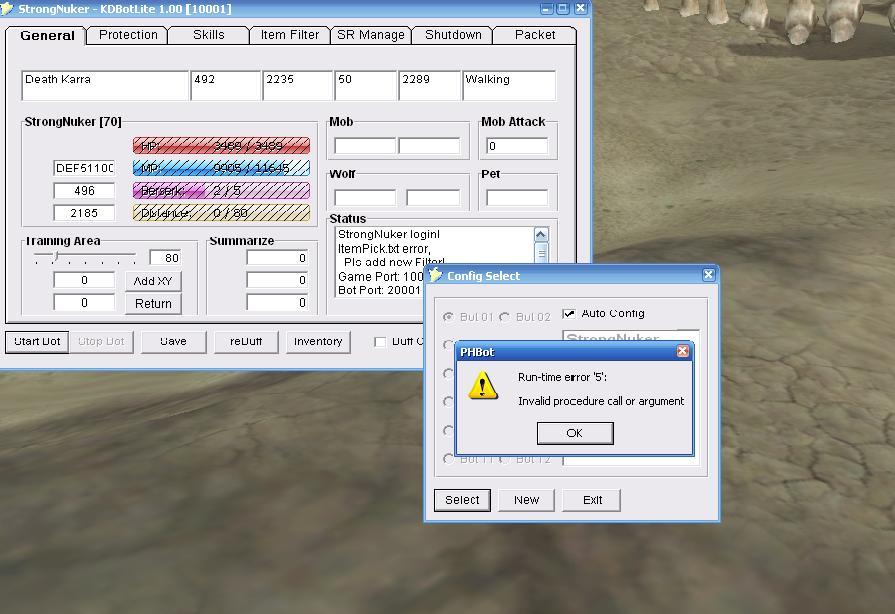Close the PHBot error dialog
Screen dimensions: 895x614
click(682, 352)
